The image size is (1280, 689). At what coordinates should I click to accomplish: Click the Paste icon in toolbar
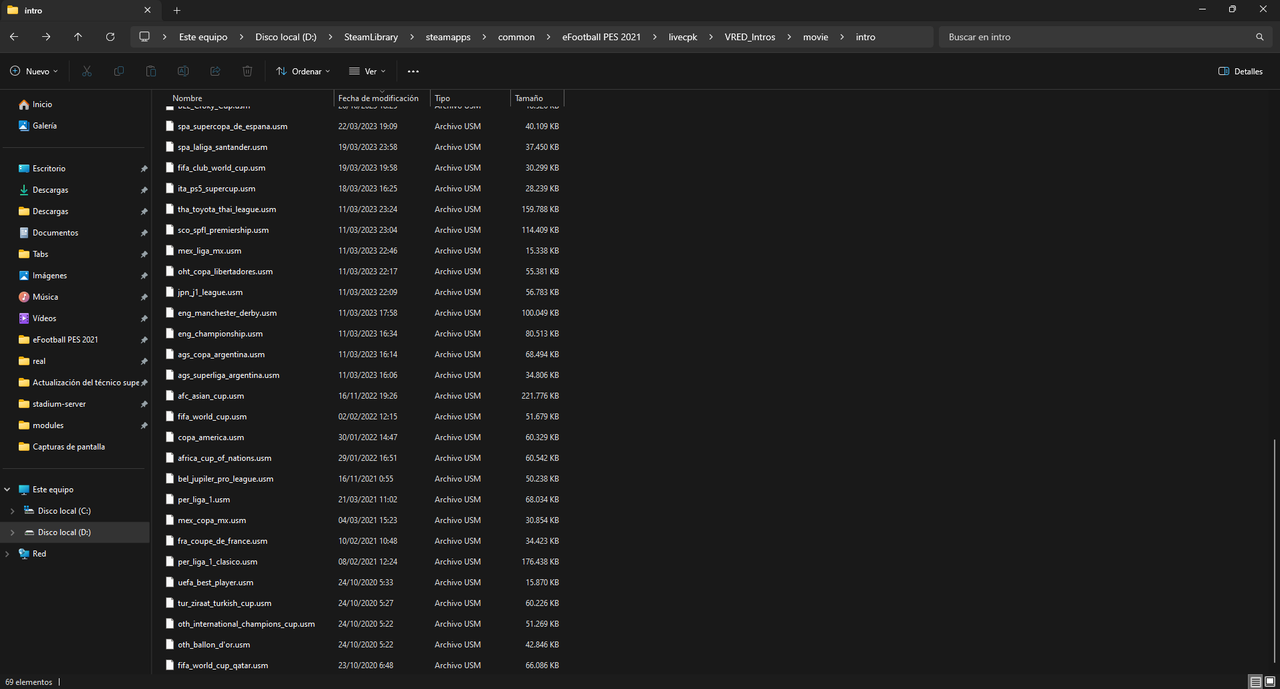coord(151,71)
